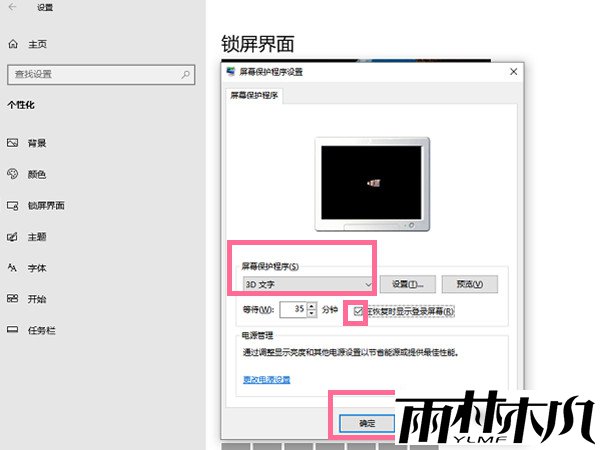
Task: Open 颜色 settings page
Action: [x=37, y=174]
